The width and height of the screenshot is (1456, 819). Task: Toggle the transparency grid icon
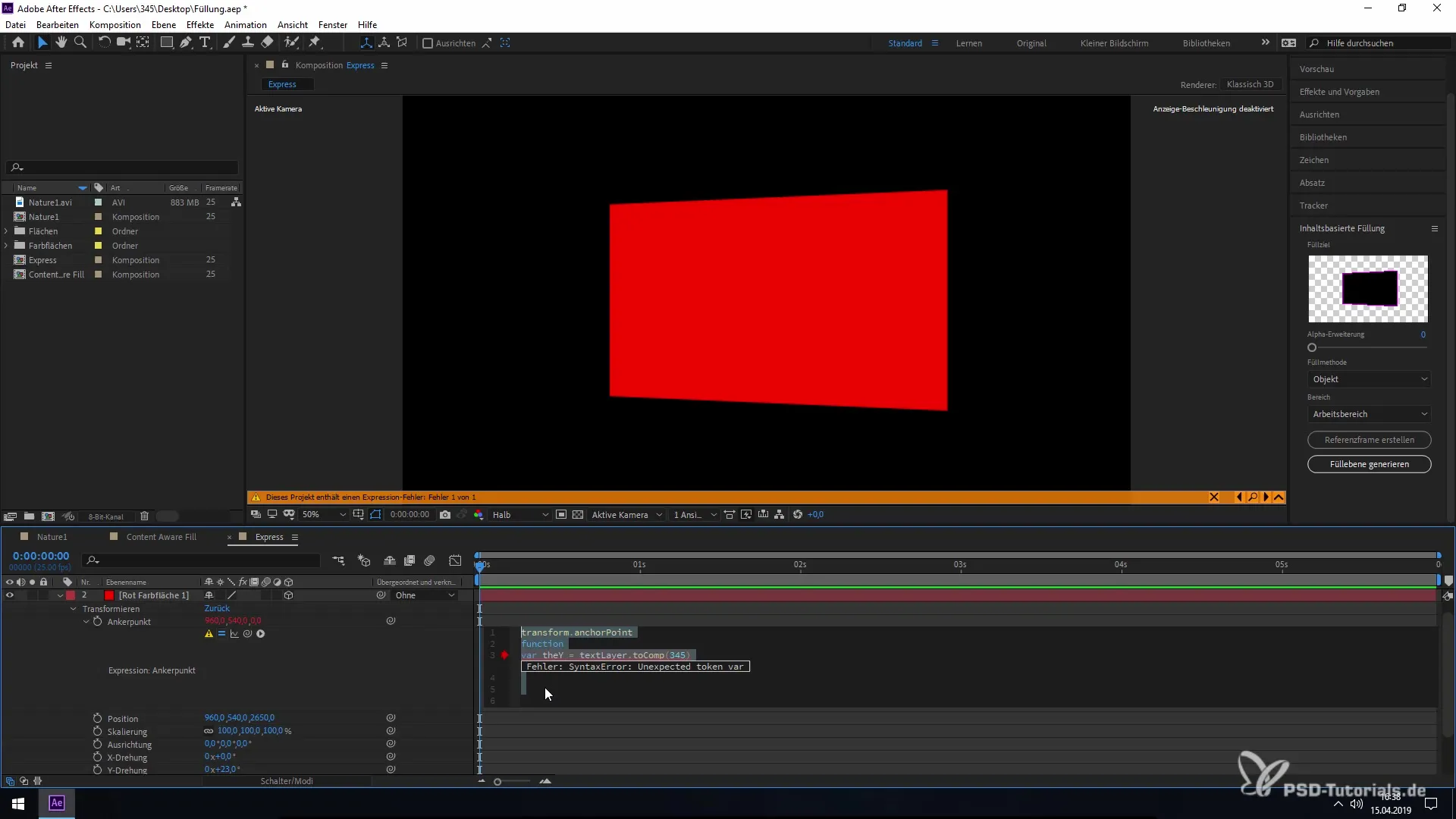pyautogui.click(x=578, y=515)
